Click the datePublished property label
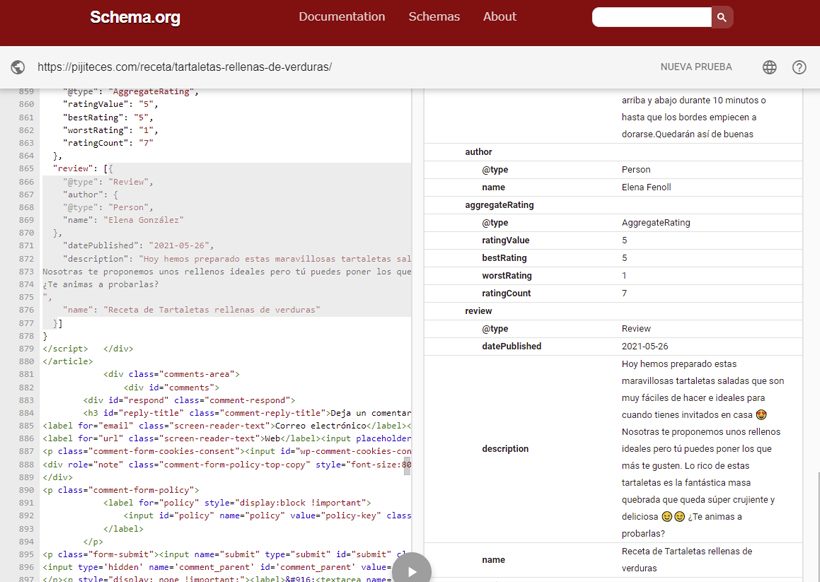Image resolution: width=820 pixels, height=582 pixels. tap(511, 346)
